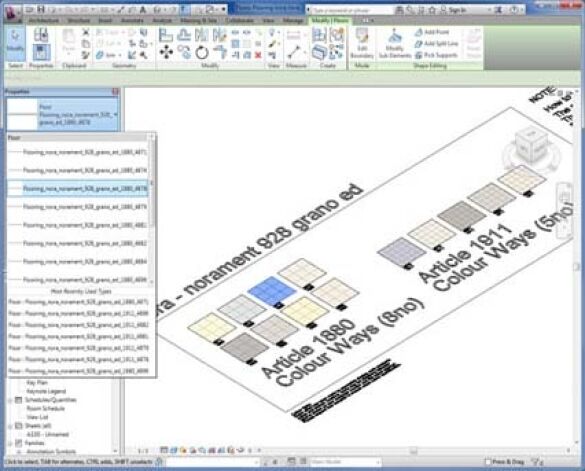Select the Copy tool next to Move
Screen dimensions: 585x471
184,52
